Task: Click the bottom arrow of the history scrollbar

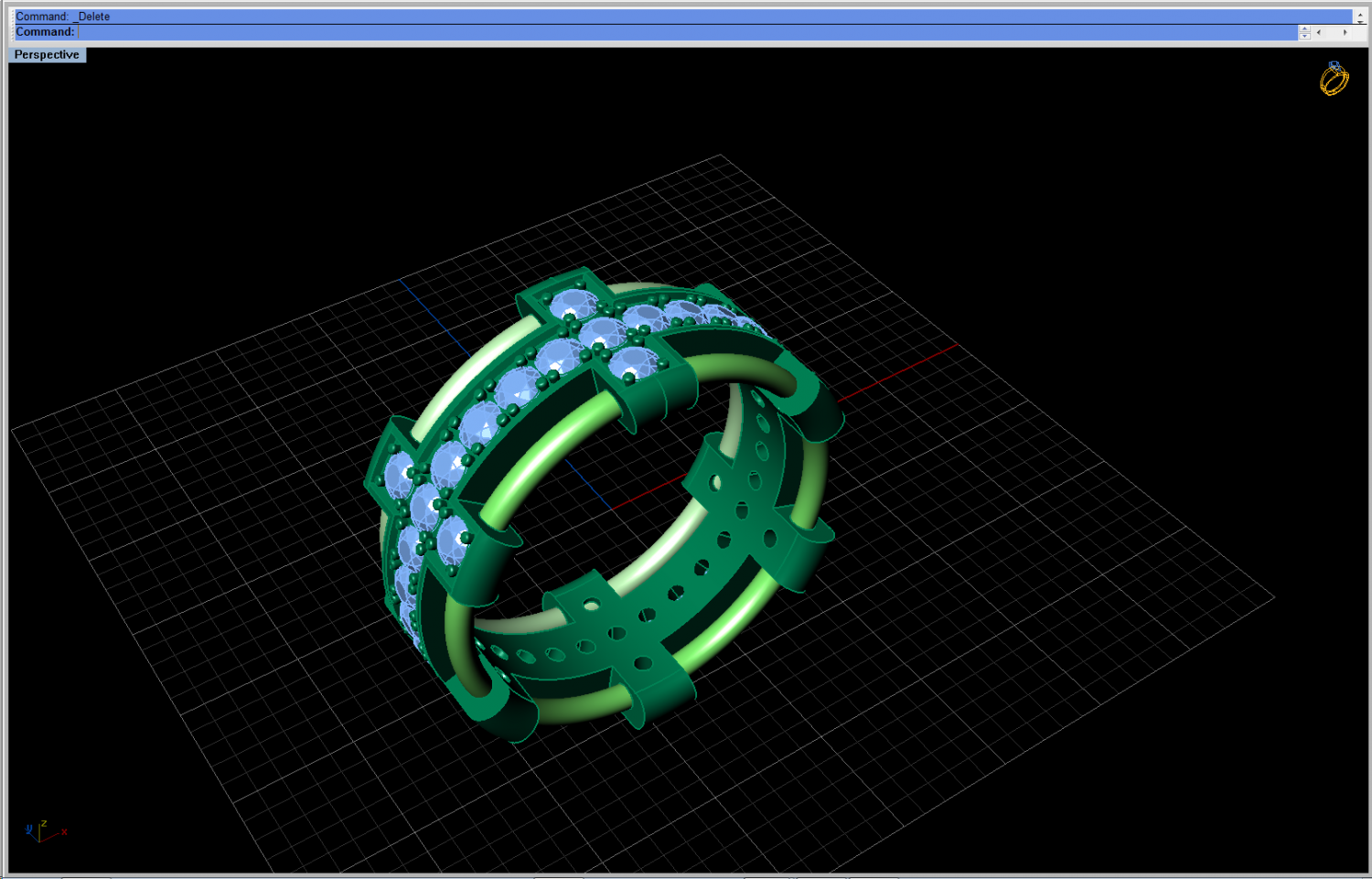Action: click(1360, 23)
